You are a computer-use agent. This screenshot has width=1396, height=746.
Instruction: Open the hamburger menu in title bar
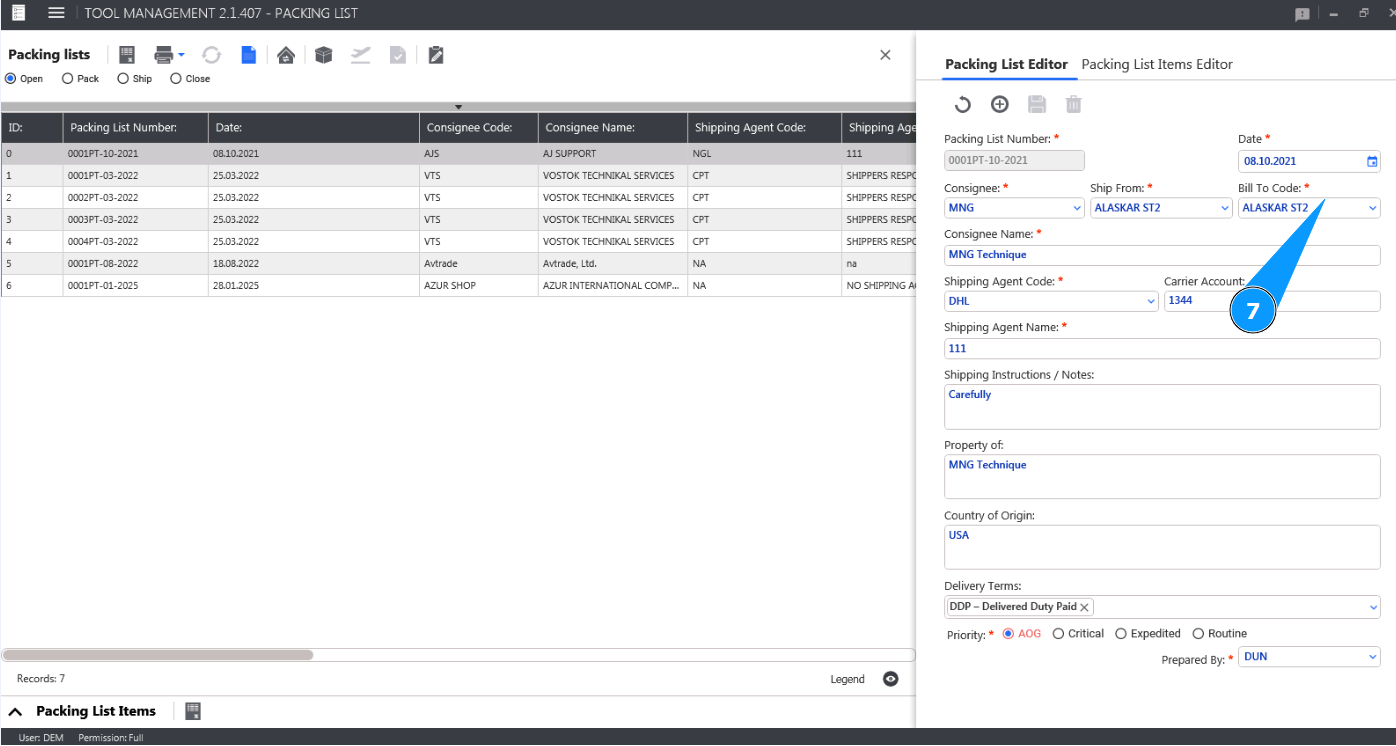tap(56, 13)
